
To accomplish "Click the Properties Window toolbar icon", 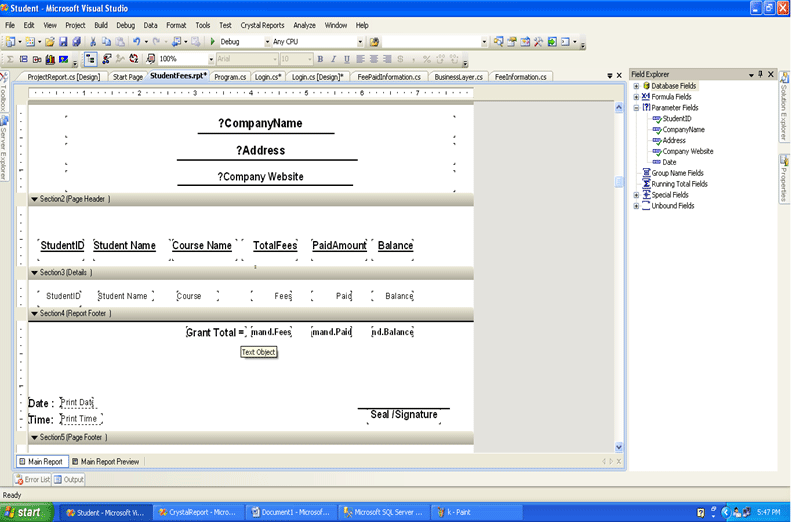I will coord(512,42).
